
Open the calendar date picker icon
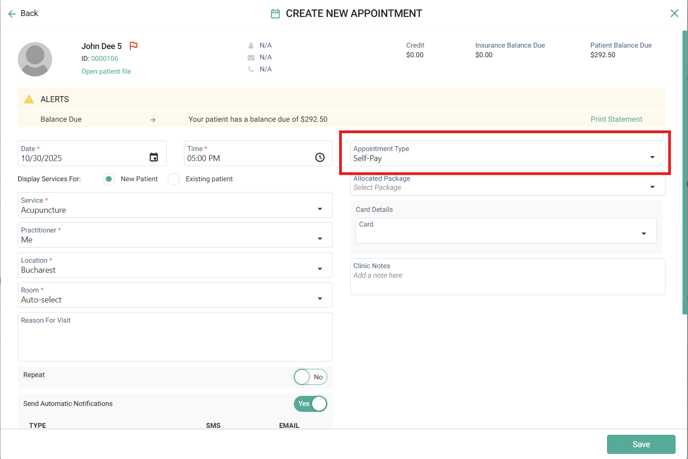tap(154, 157)
